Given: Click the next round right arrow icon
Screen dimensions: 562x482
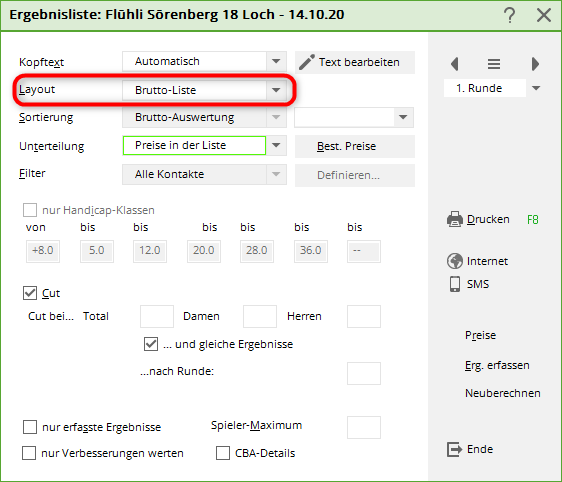Looking at the screenshot, I should tap(535, 64).
